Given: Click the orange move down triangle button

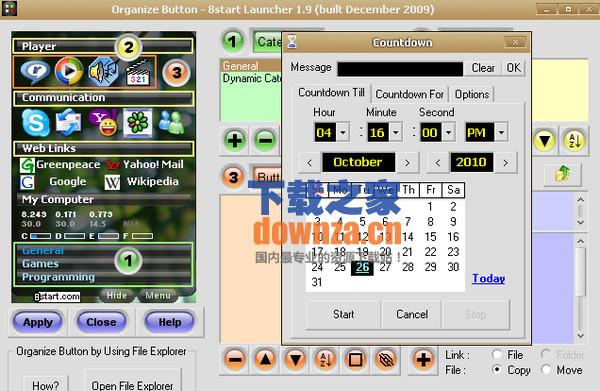Looking at the screenshot, I should [295, 360].
